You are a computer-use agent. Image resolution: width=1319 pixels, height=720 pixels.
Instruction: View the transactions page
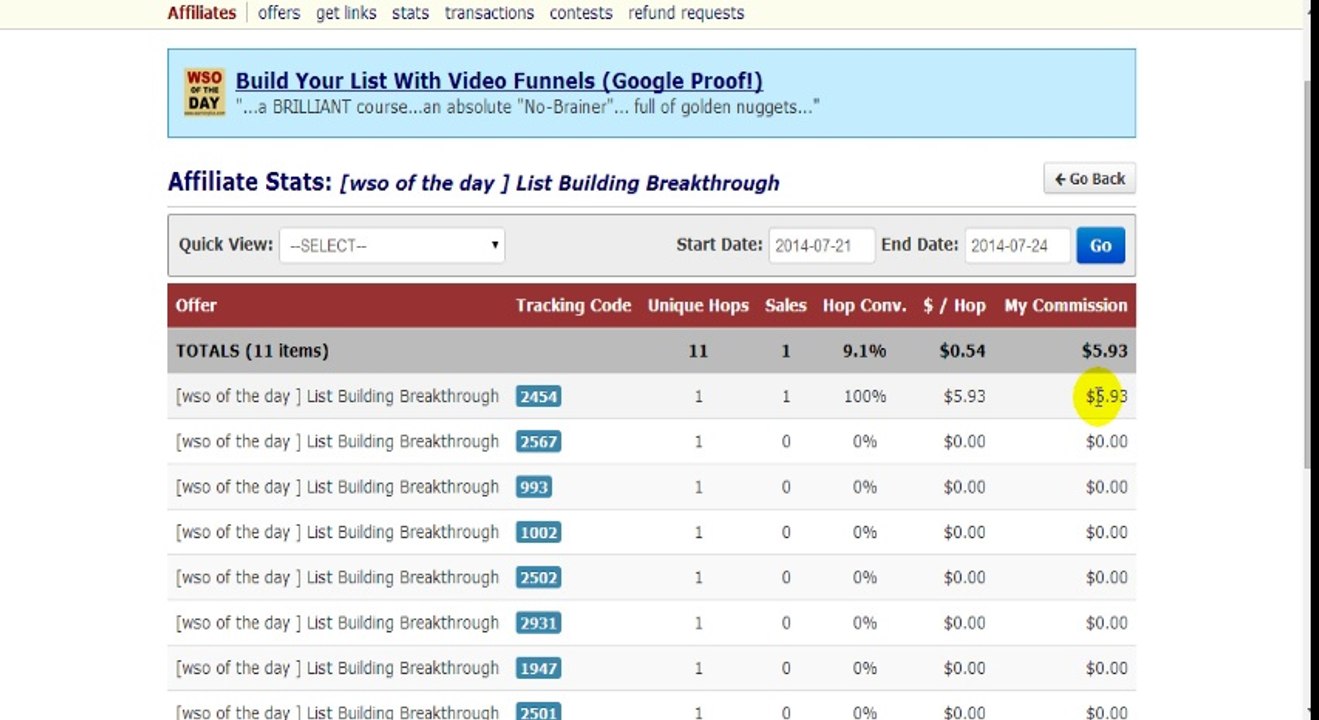tap(489, 13)
